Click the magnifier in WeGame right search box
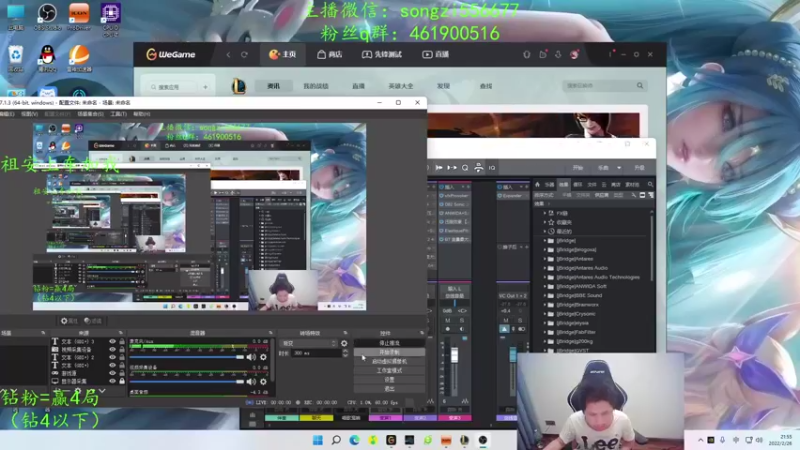800x450 pixels. [640, 86]
